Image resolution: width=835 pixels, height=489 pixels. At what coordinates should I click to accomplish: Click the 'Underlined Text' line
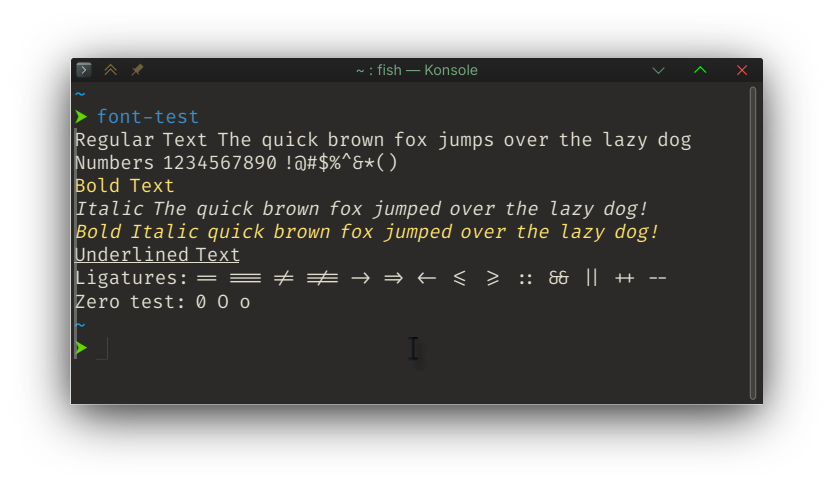pyautogui.click(x=157, y=255)
